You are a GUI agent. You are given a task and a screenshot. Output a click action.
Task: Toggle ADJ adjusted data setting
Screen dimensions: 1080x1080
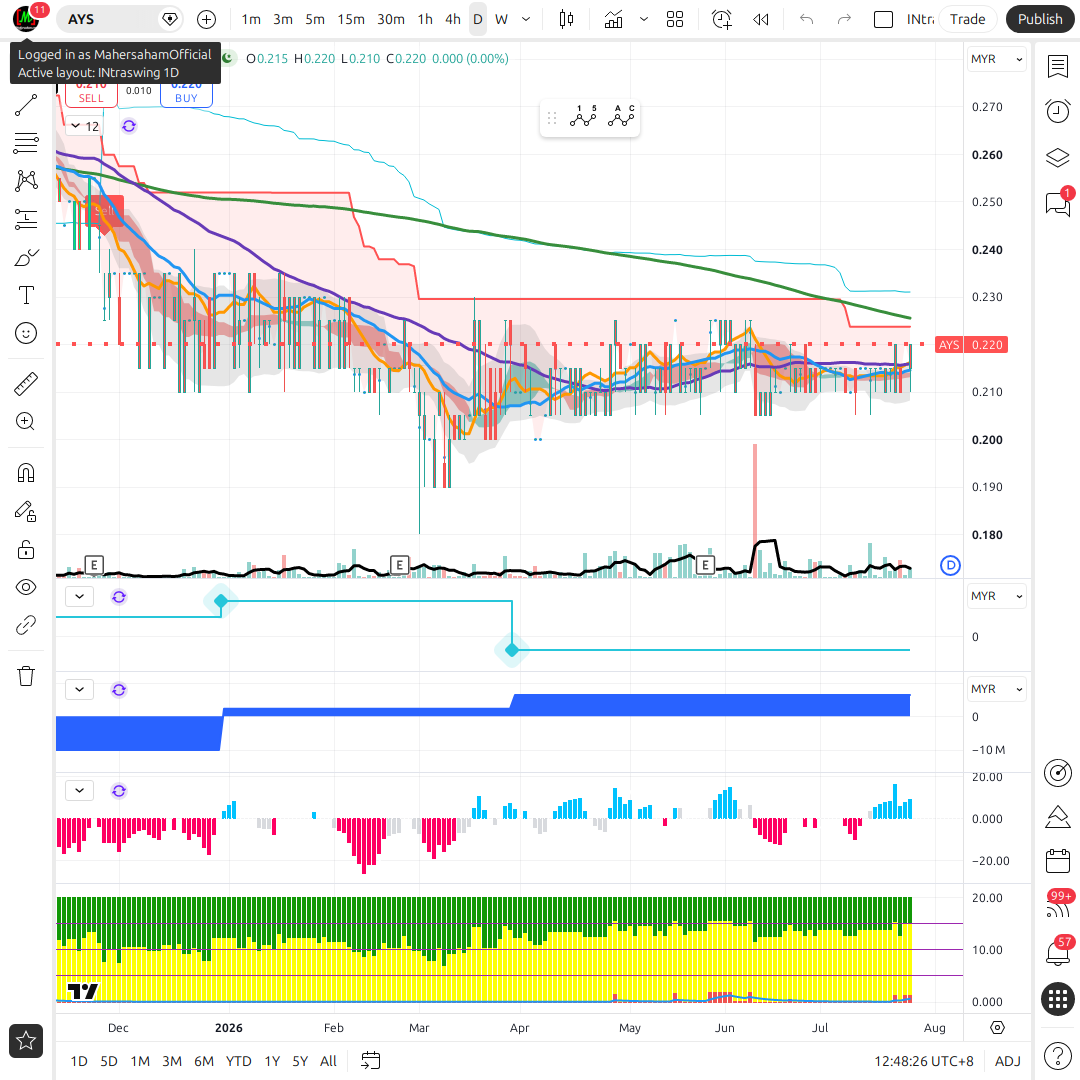coord(1008,1061)
